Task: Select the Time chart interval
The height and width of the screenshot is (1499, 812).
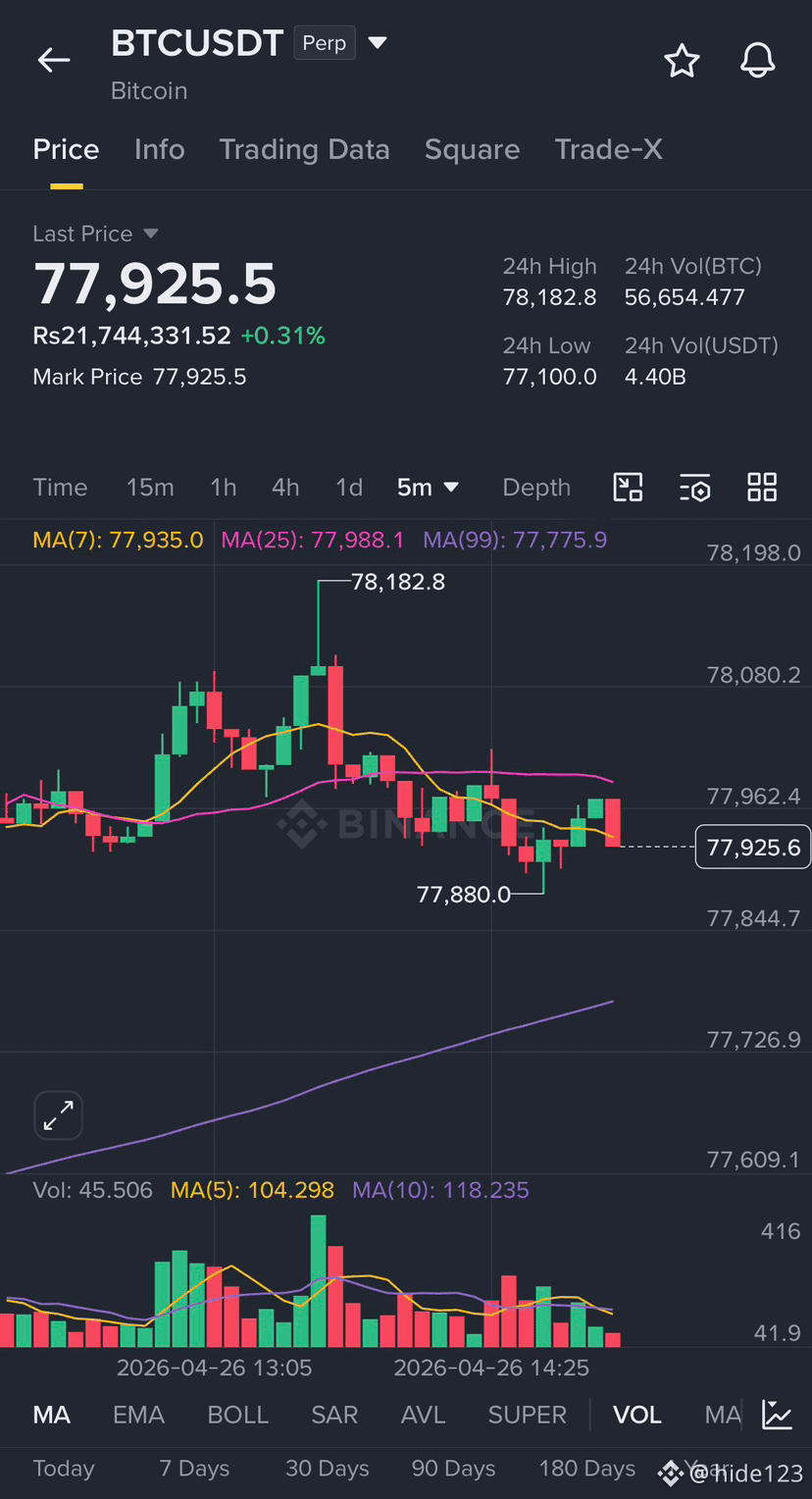Action: pos(60,488)
